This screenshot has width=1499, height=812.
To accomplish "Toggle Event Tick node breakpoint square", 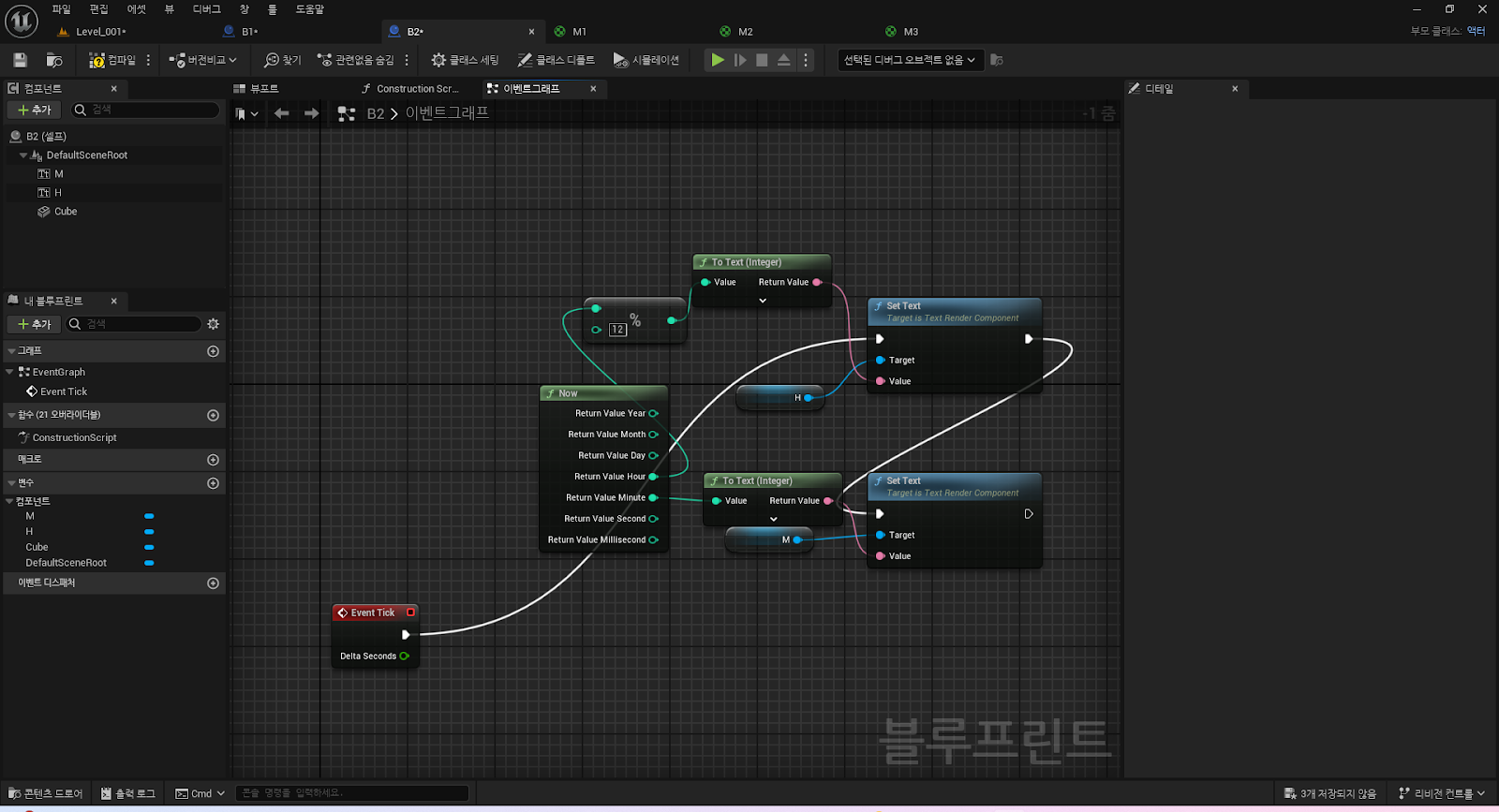I will click(410, 613).
